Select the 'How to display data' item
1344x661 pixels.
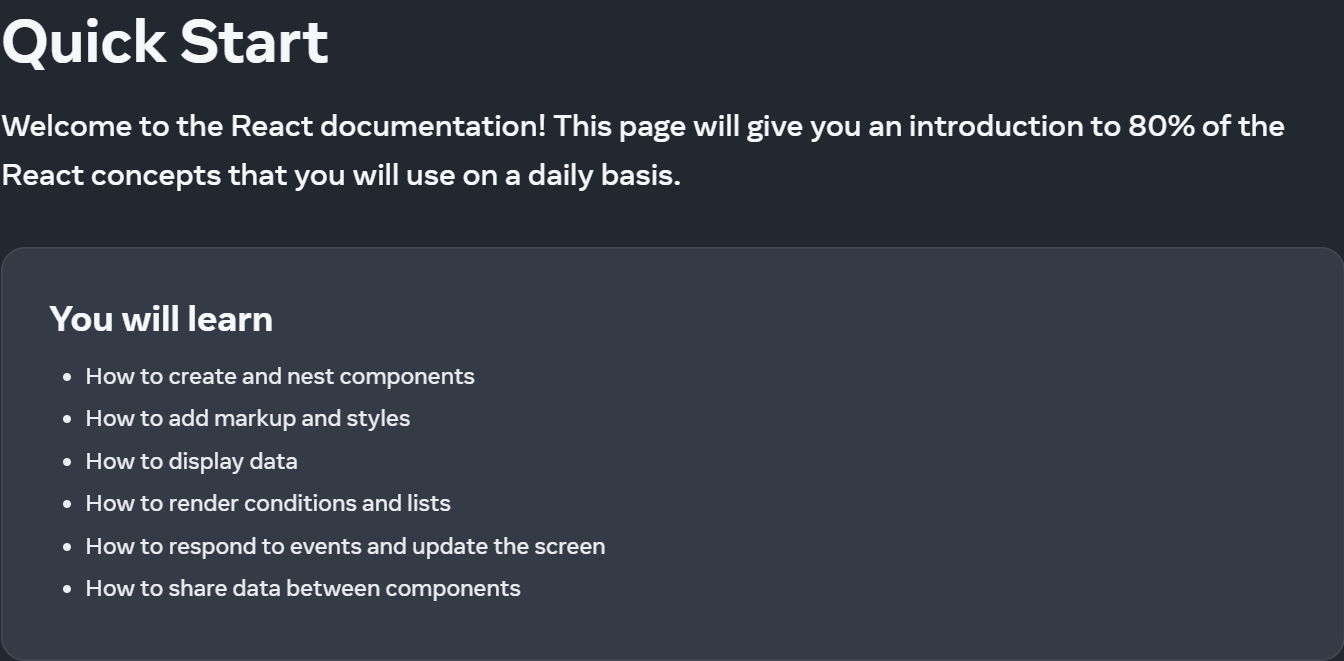coord(192,461)
